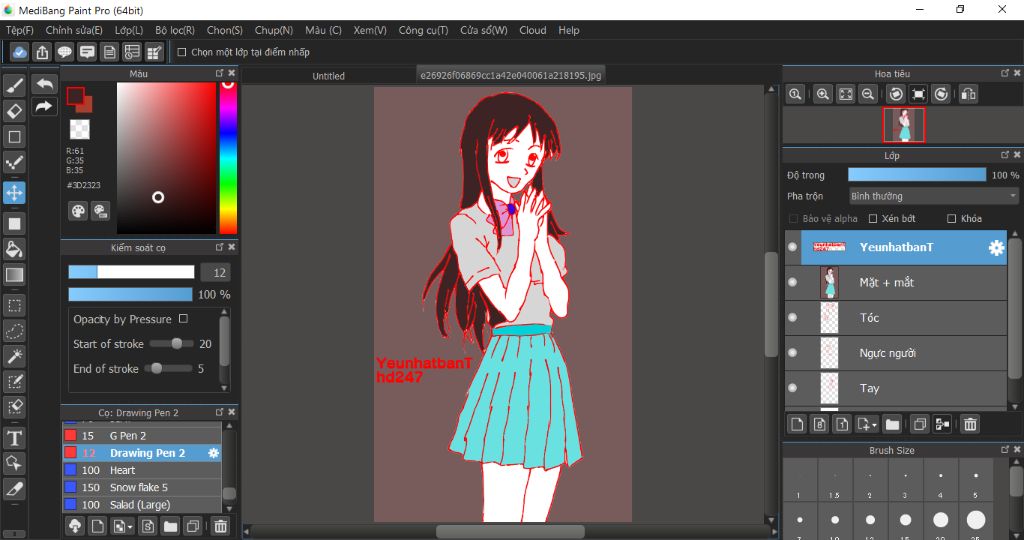This screenshot has height=540, width=1024.
Task: Open the Chỉnh sửa(E) menu
Action: [74, 30]
